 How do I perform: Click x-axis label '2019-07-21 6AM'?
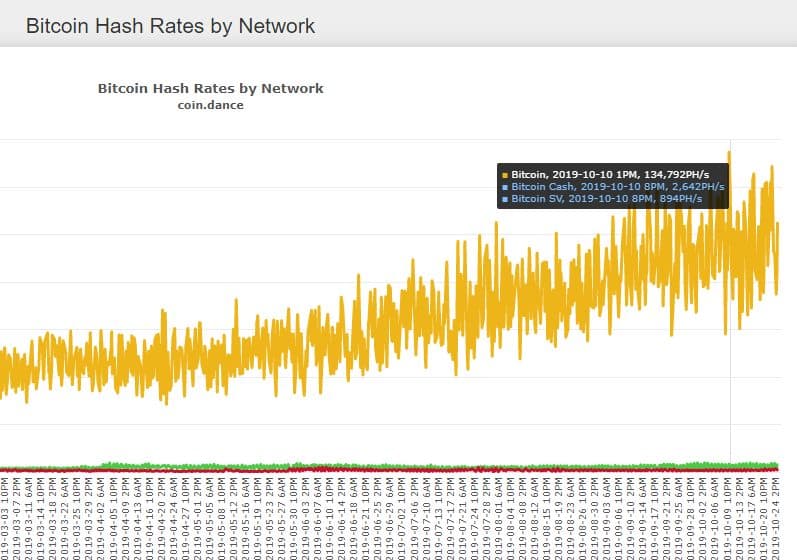[463, 518]
